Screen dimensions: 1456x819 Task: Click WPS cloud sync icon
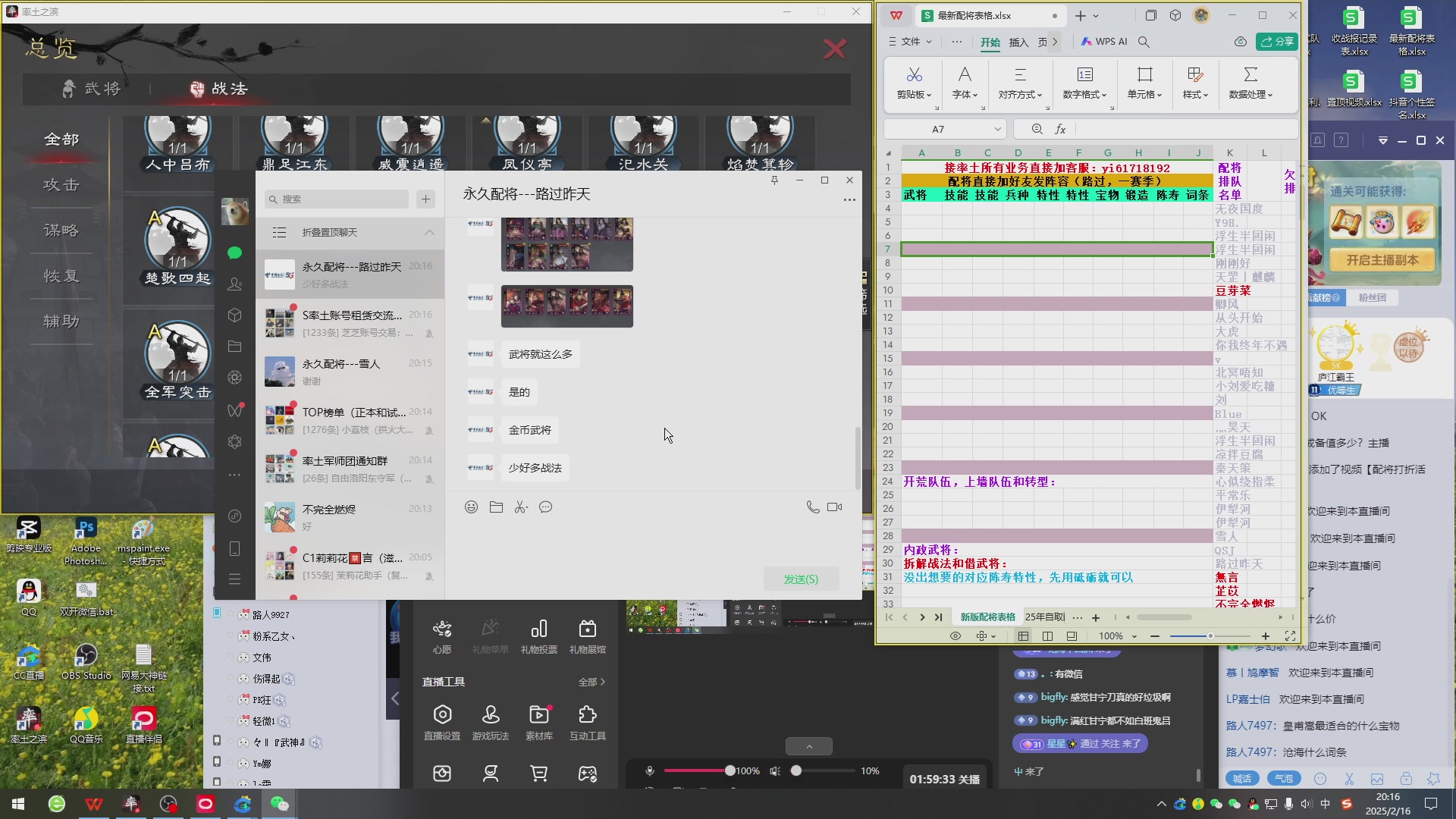point(1241,42)
